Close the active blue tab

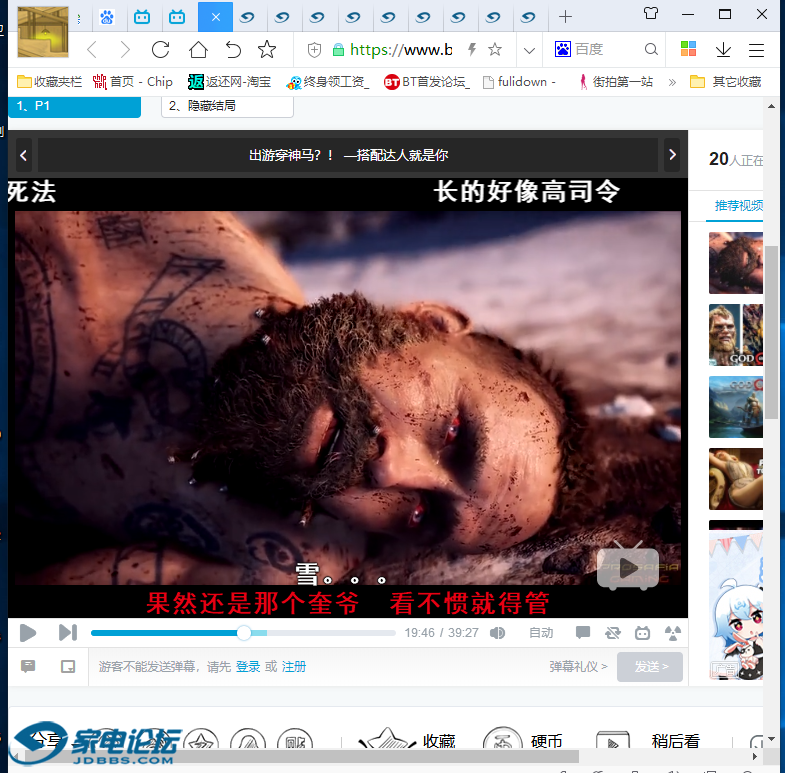point(215,17)
